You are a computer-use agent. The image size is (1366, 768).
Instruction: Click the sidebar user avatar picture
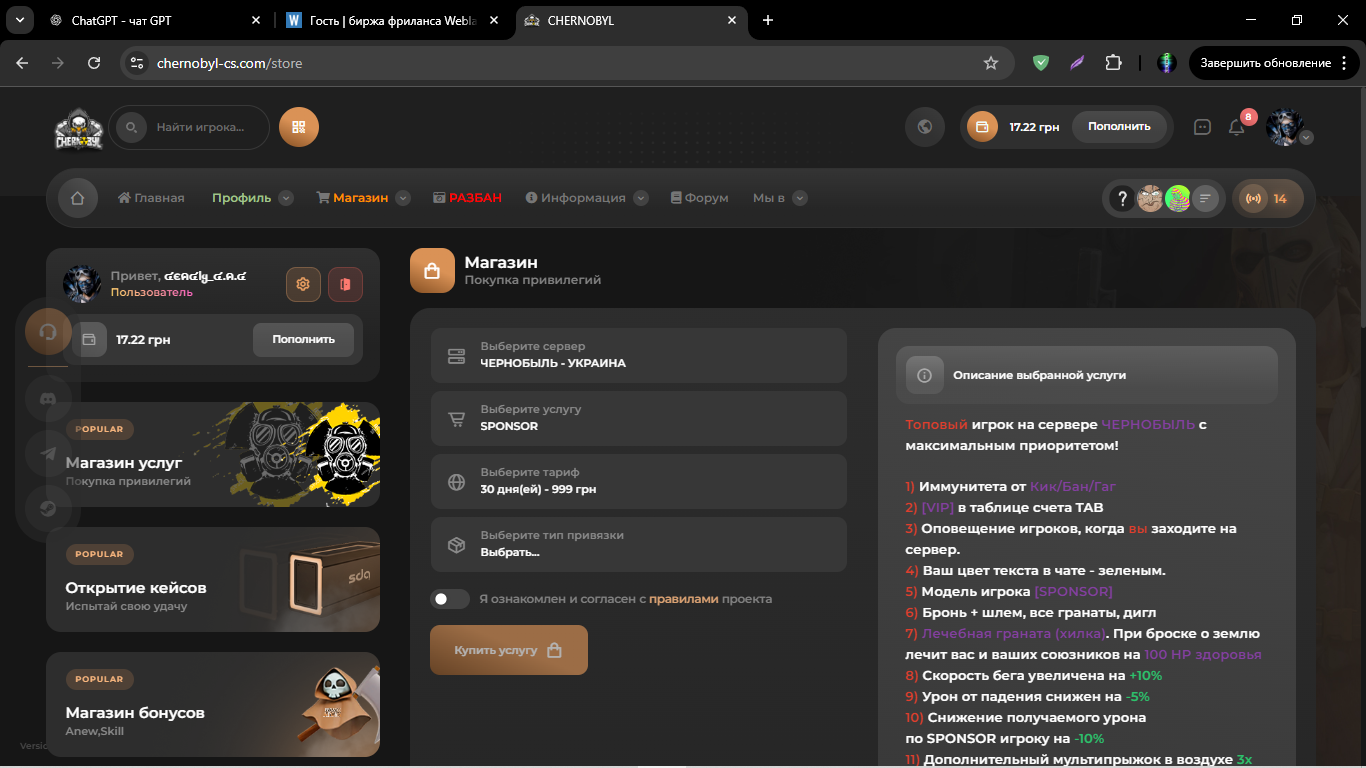pos(82,284)
